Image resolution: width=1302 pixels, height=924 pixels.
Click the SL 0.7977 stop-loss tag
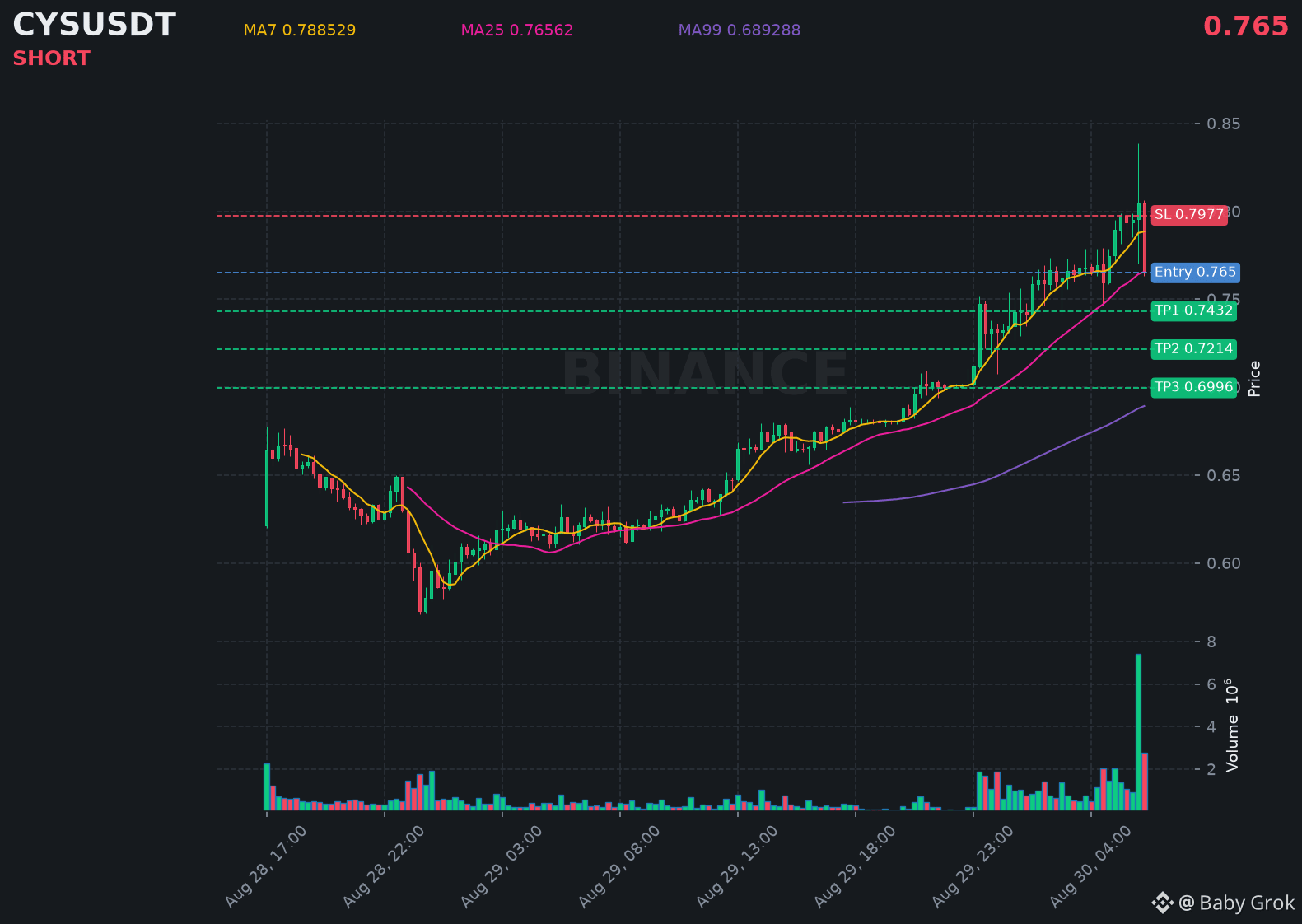[1189, 215]
